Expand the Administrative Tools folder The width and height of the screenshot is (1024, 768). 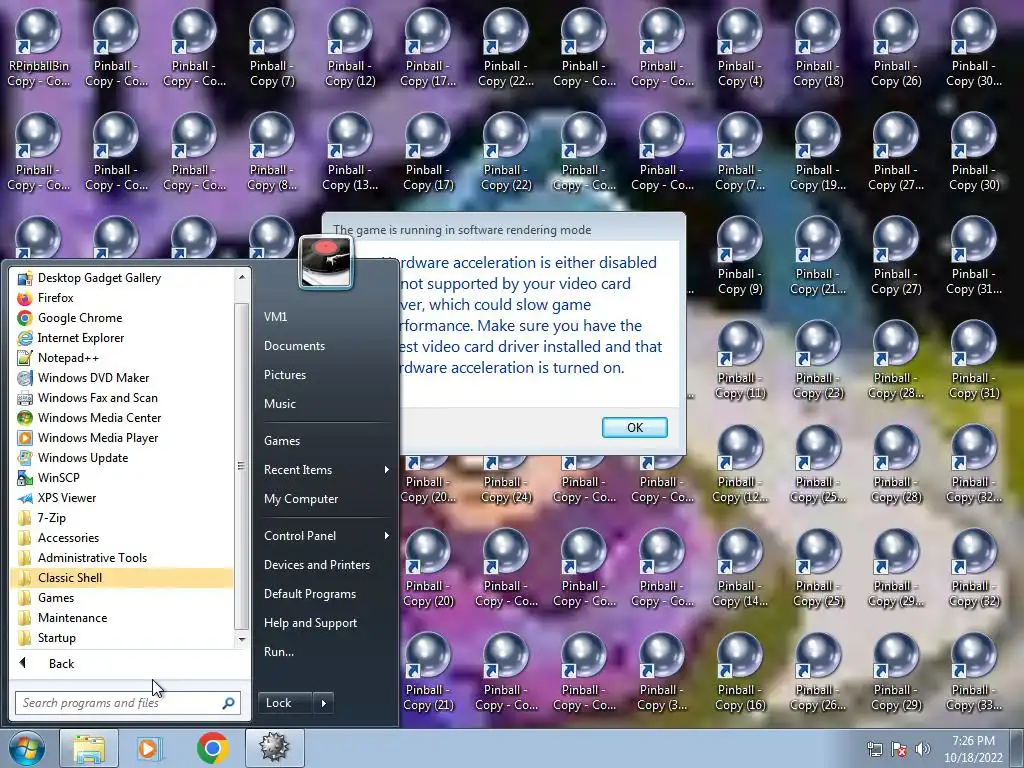(x=122, y=558)
